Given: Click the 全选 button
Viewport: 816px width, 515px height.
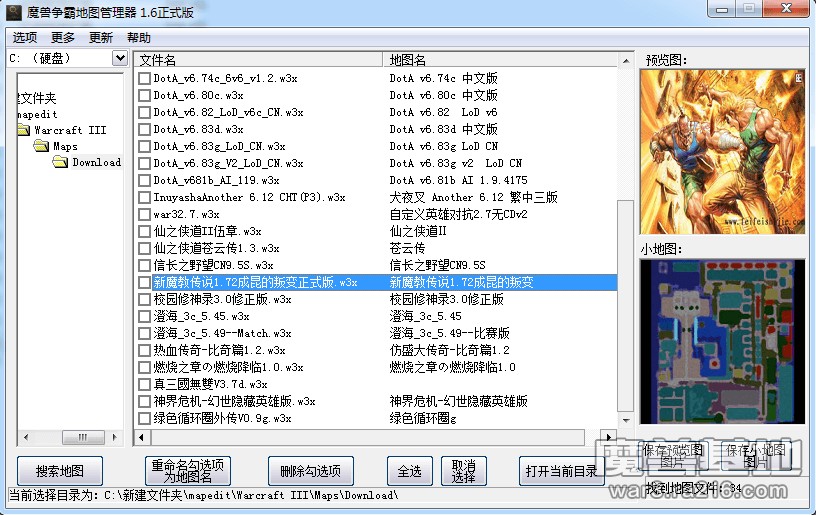Looking at the screenshot, I should click(410, 471).
